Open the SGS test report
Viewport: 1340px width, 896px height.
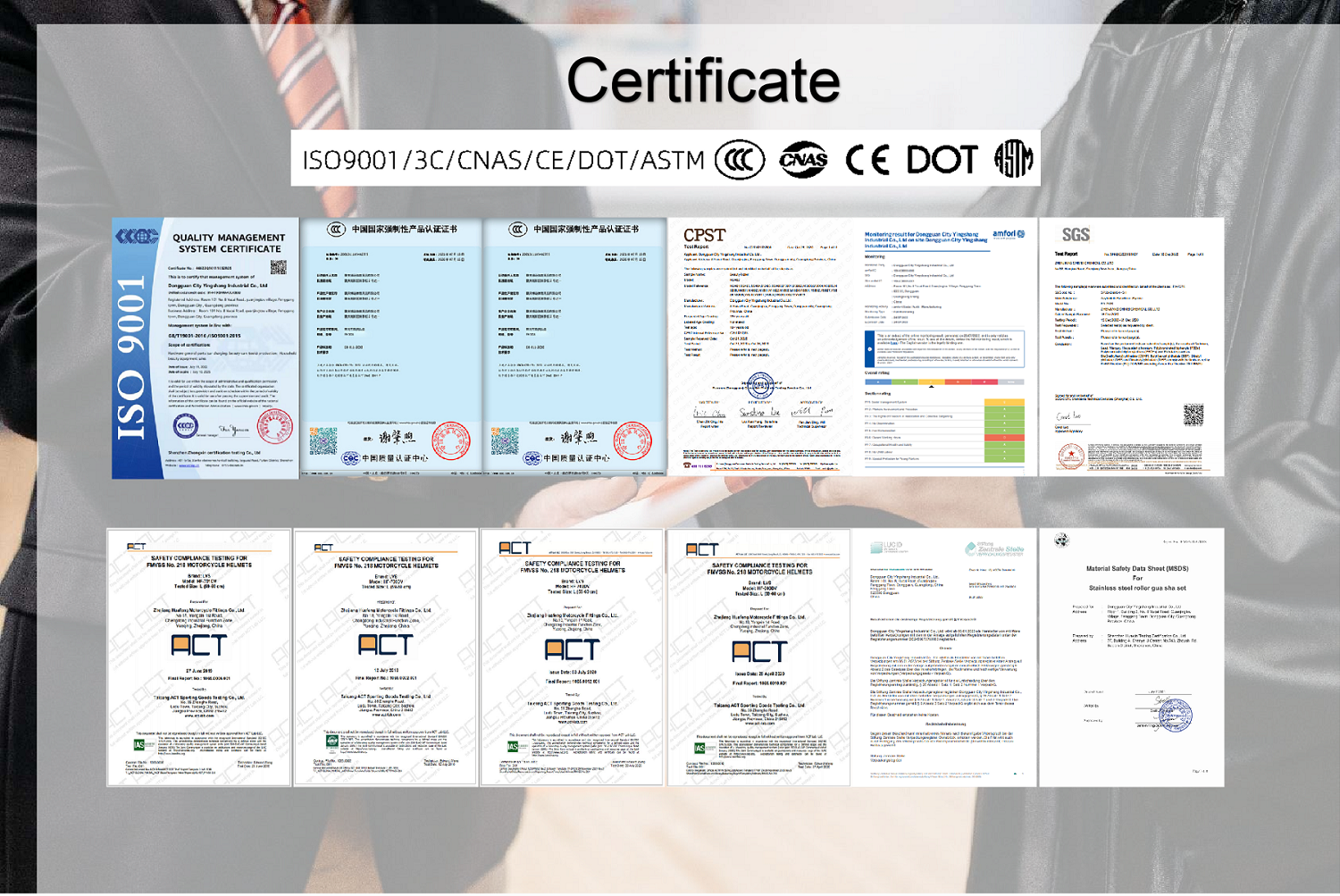[x=1131, y=348]
